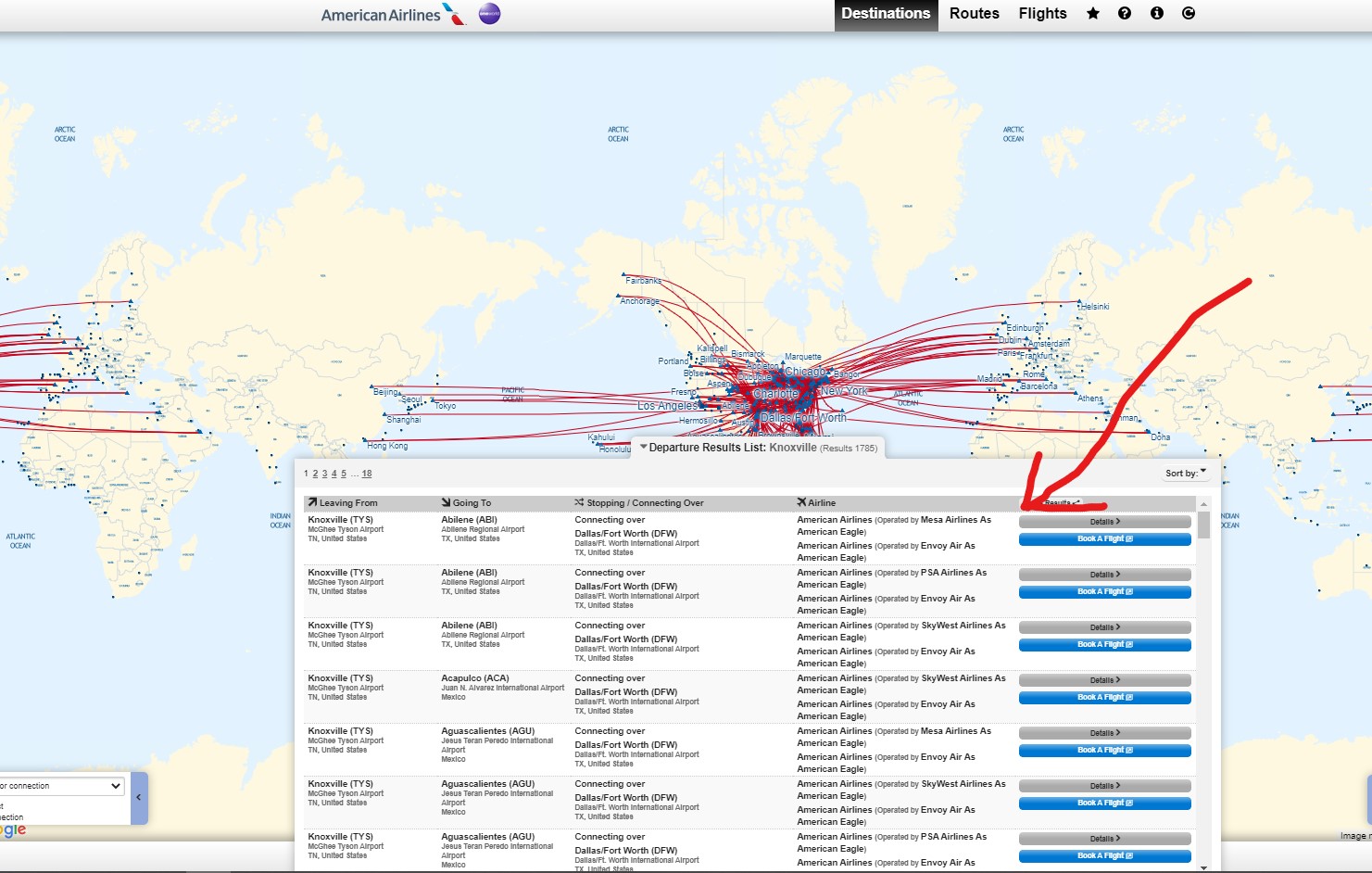Go to results page 2
Viewport: 1372px width, 873px height.
(315, 474)
